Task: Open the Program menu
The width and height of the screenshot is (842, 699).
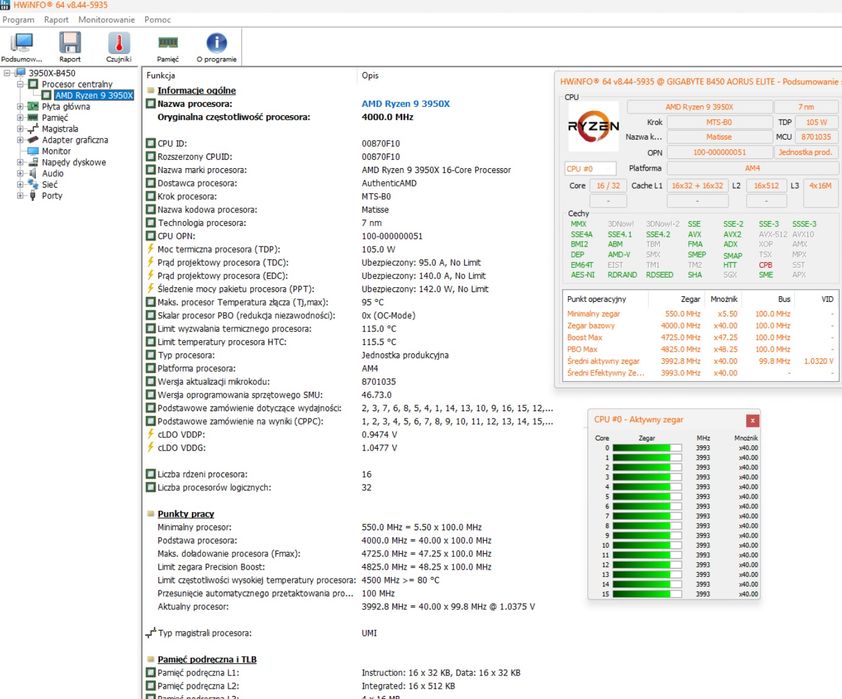Action: click(18, 20)
